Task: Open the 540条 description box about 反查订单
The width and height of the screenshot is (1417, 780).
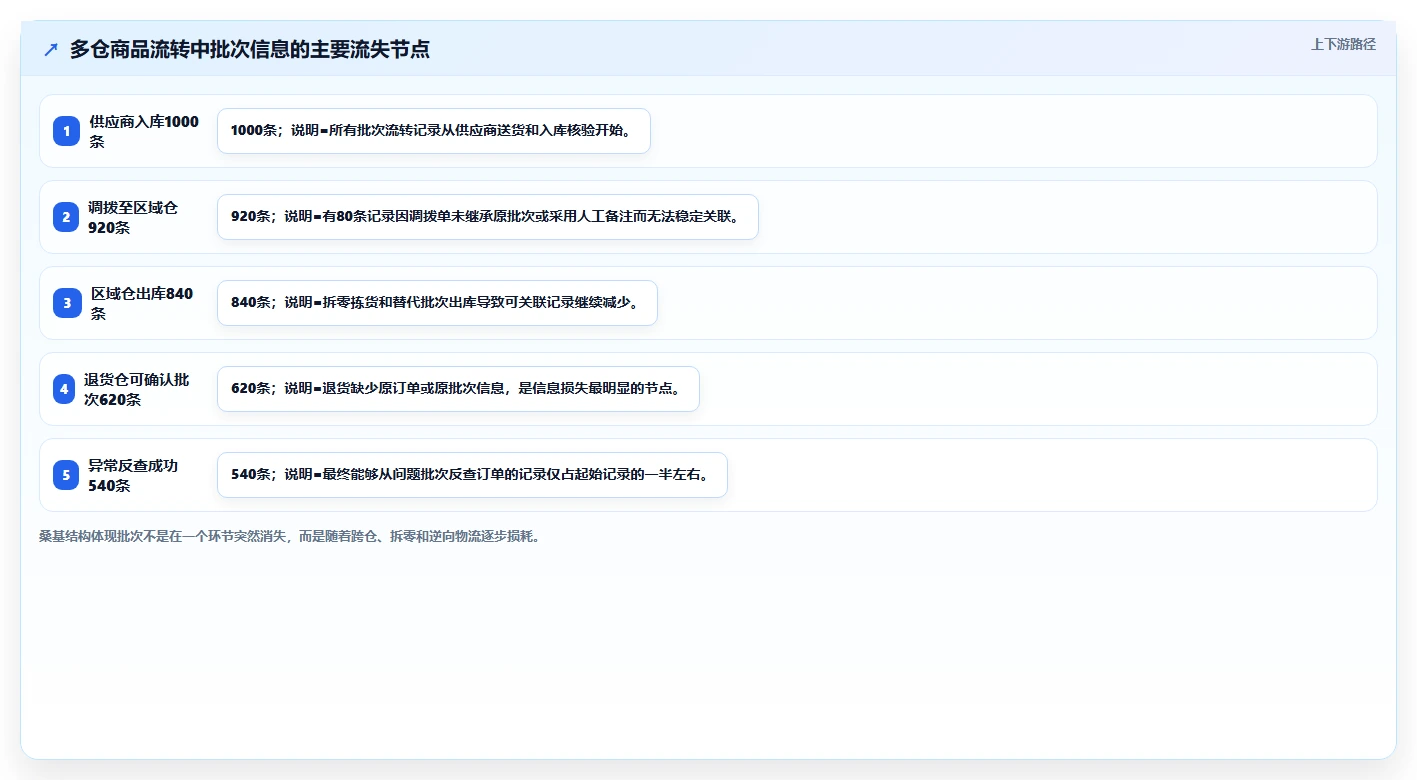Action: [472, 475]
